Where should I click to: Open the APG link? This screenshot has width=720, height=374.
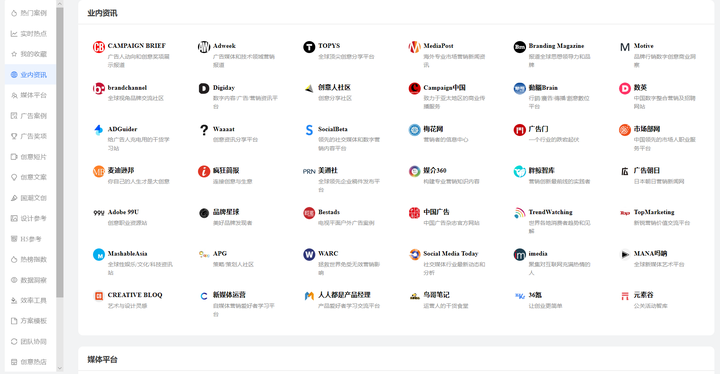(219, 254)
